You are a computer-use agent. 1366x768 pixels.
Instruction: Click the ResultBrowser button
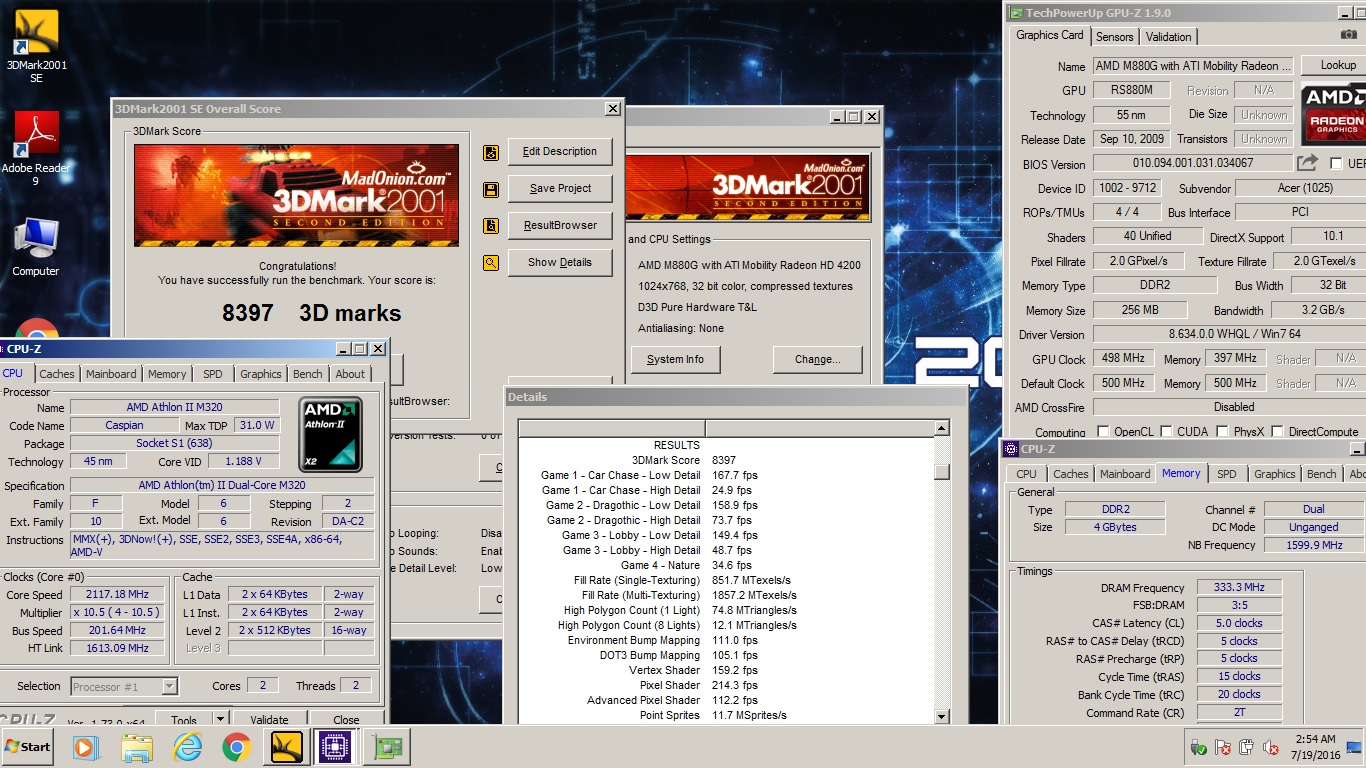point(560,226)
